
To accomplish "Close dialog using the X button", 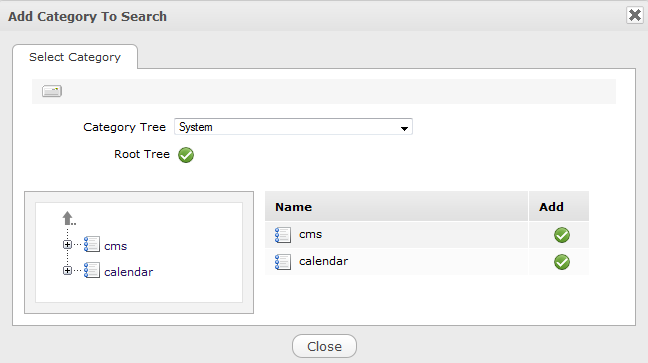I will pos(635,15).
